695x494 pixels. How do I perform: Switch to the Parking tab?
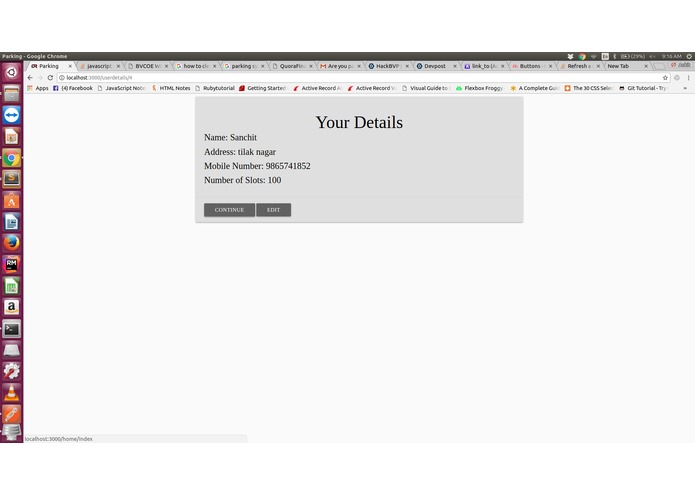[x=49, y=66]
